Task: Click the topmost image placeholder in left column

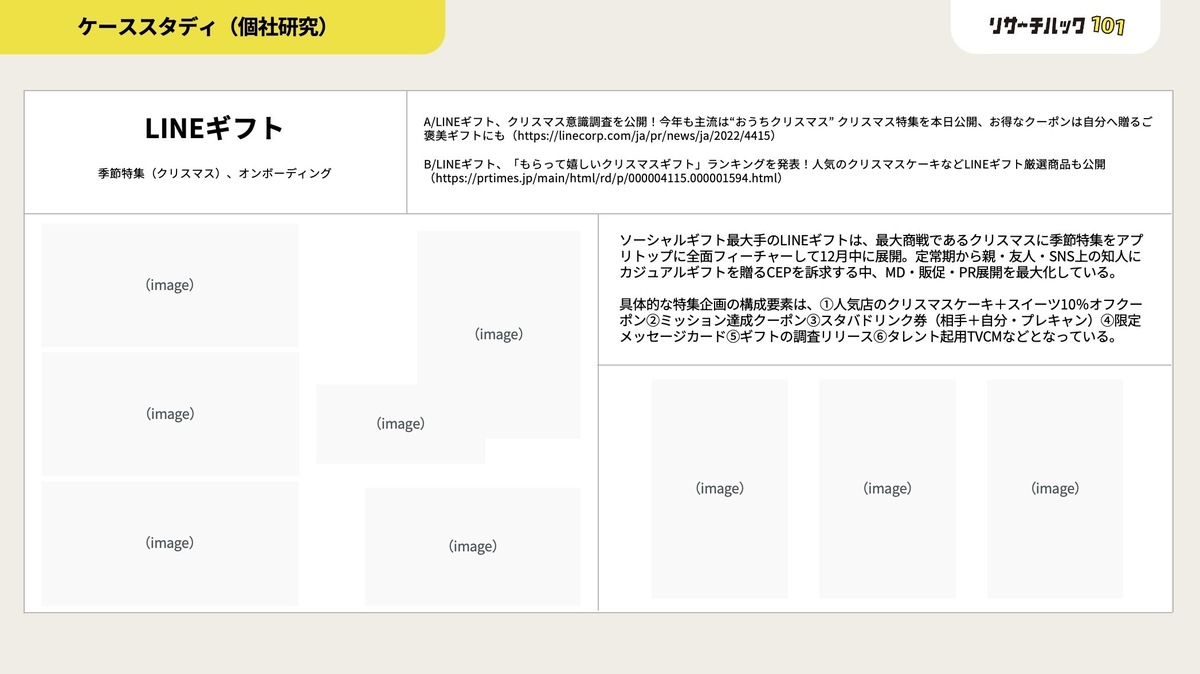Action: [170, 285]
